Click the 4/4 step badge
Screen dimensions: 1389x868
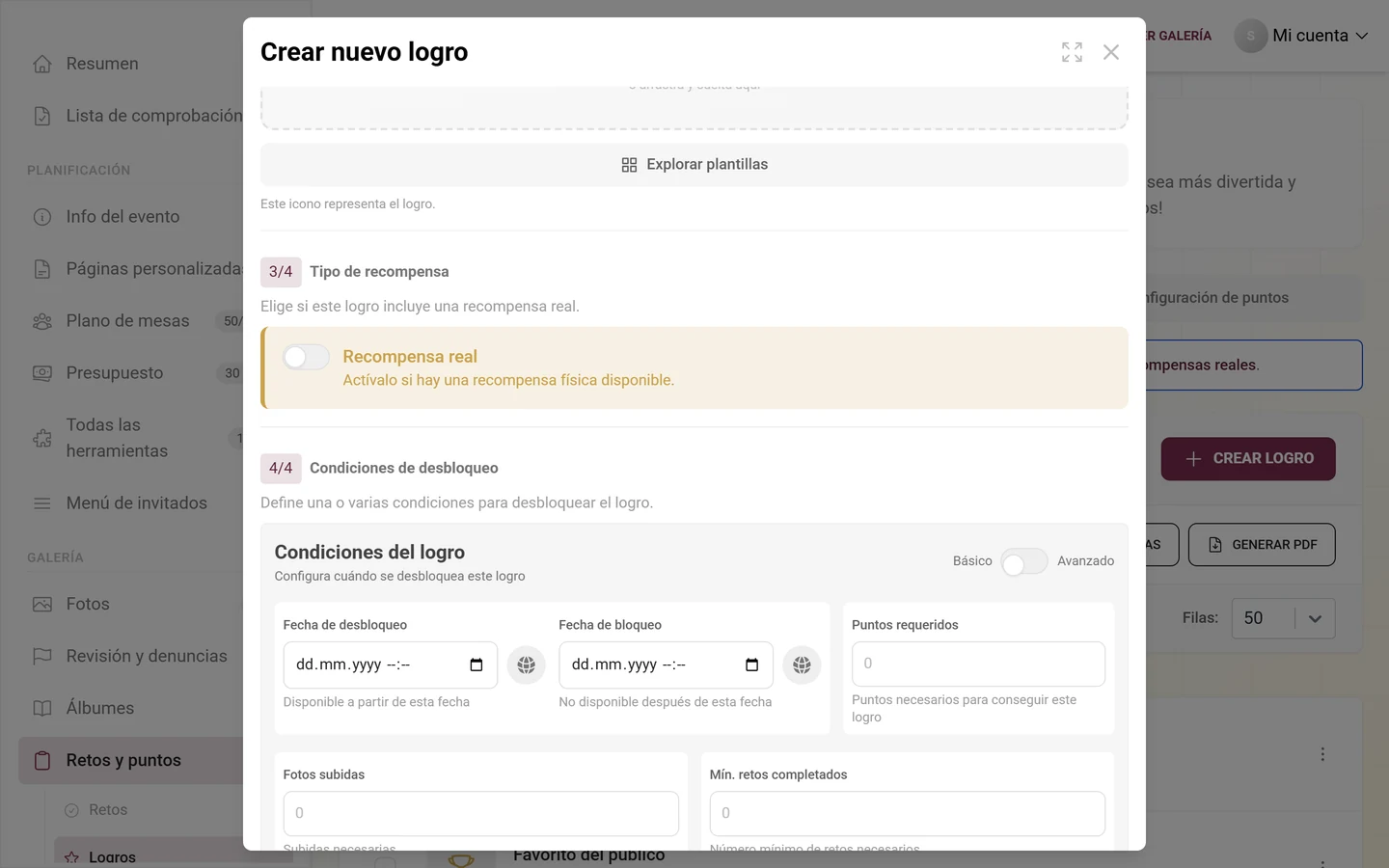281,469
